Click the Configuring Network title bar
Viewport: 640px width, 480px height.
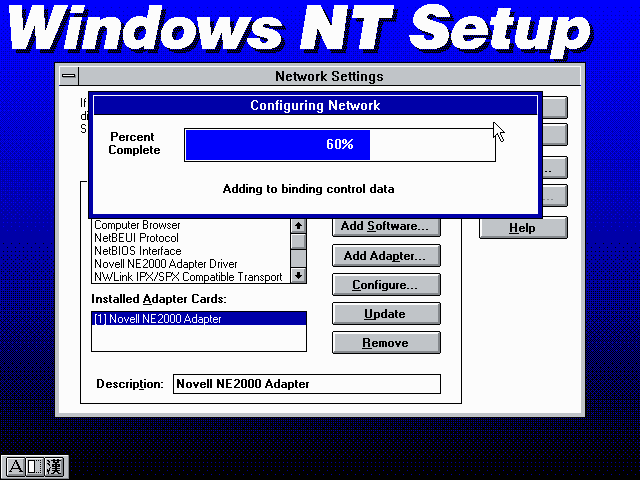click(x=315, y=105)
